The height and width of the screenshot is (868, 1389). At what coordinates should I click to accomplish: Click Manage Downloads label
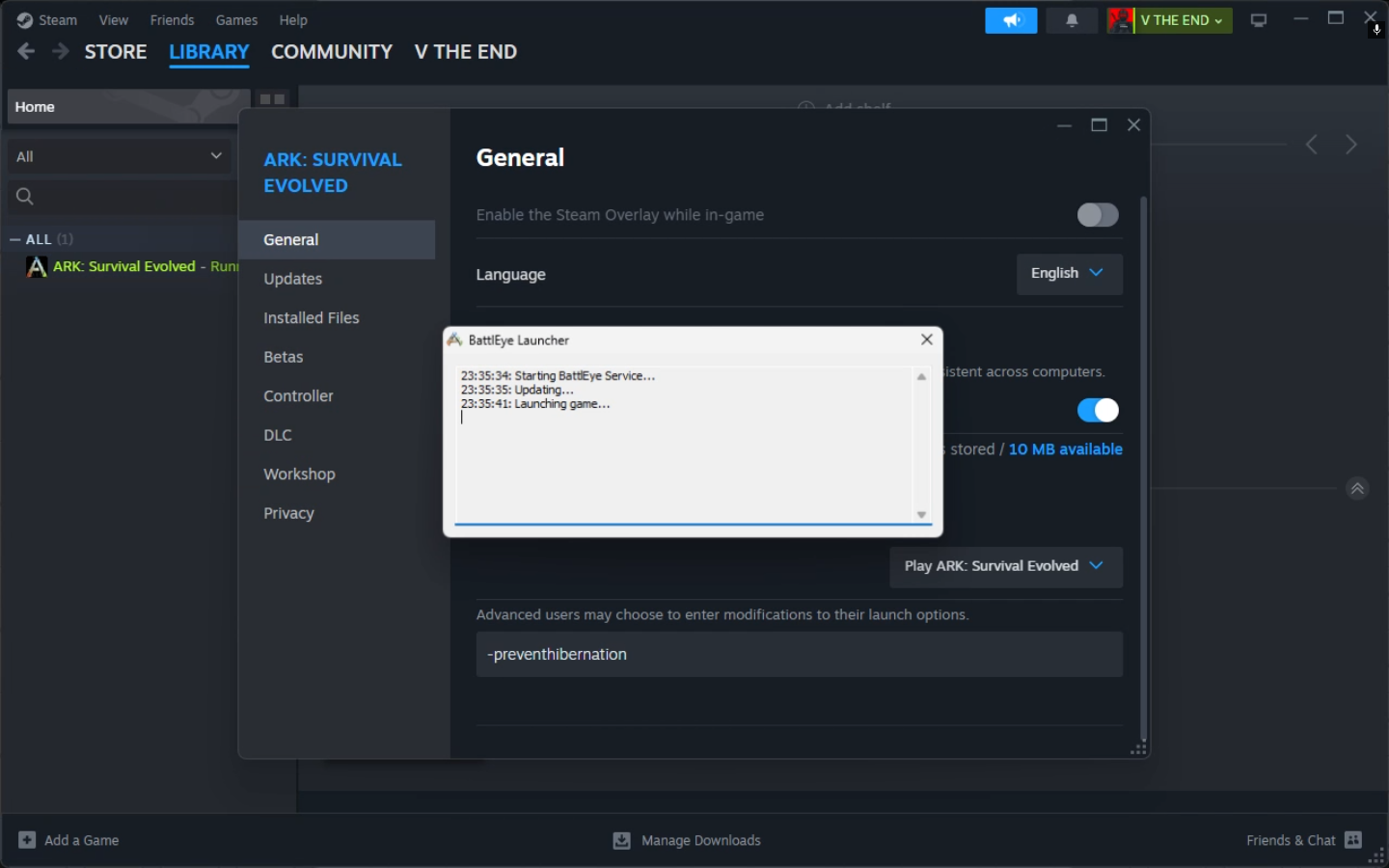pyautogui.click(x=701, y=841)
